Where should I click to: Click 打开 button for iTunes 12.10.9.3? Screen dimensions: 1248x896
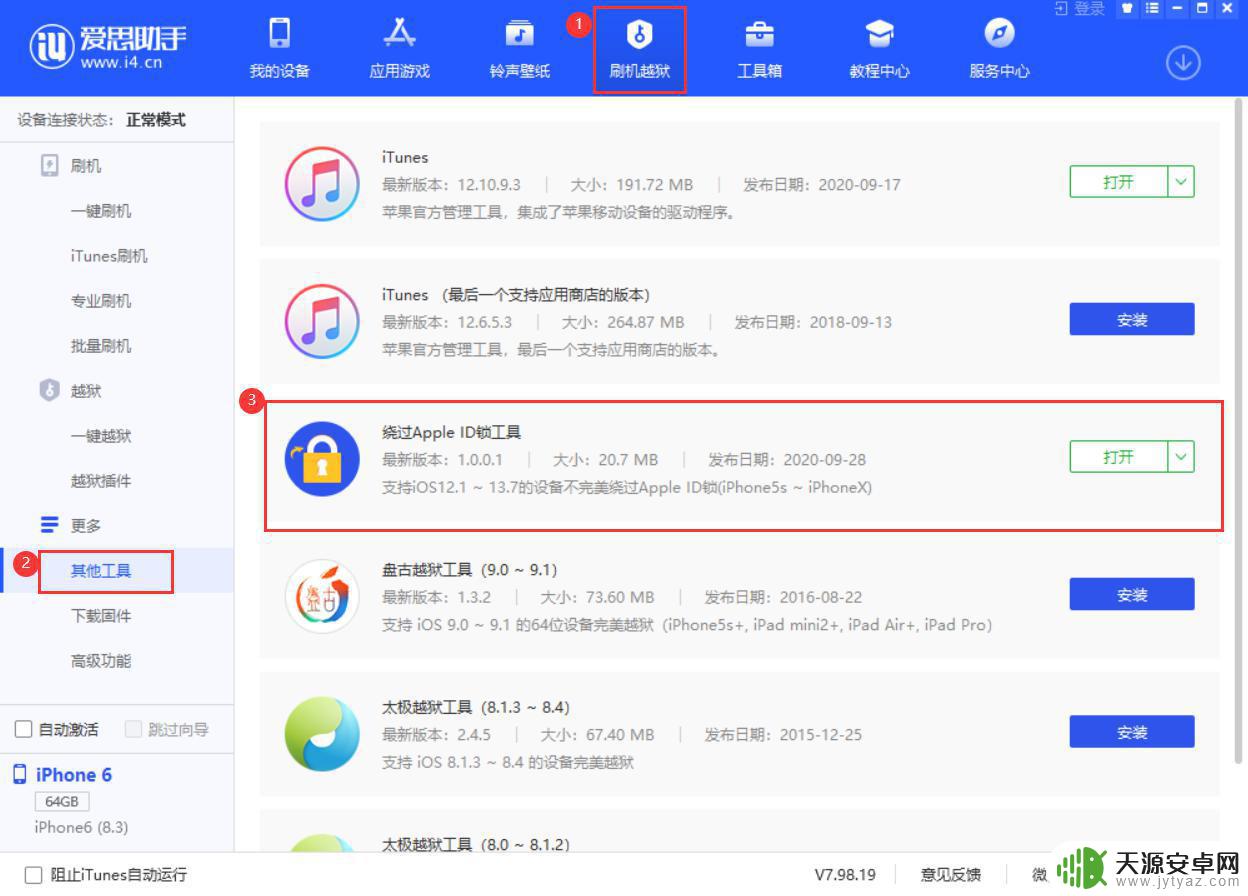[x=1119, y=182]
